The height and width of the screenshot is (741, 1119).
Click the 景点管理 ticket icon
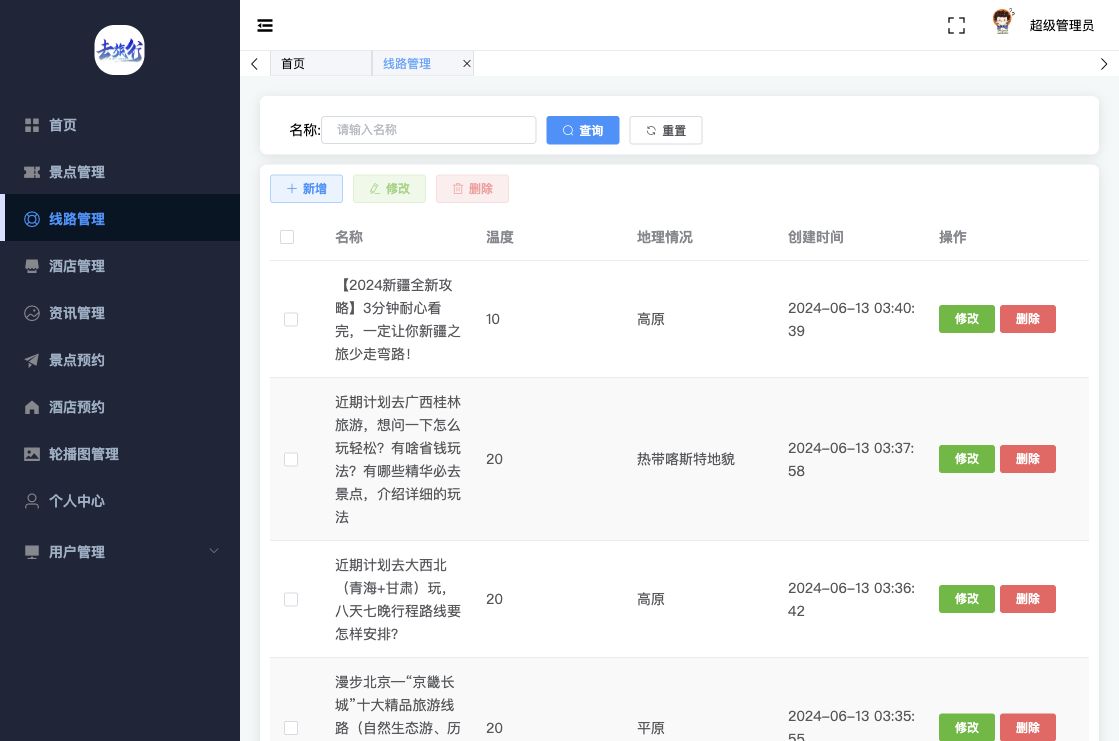32,172
